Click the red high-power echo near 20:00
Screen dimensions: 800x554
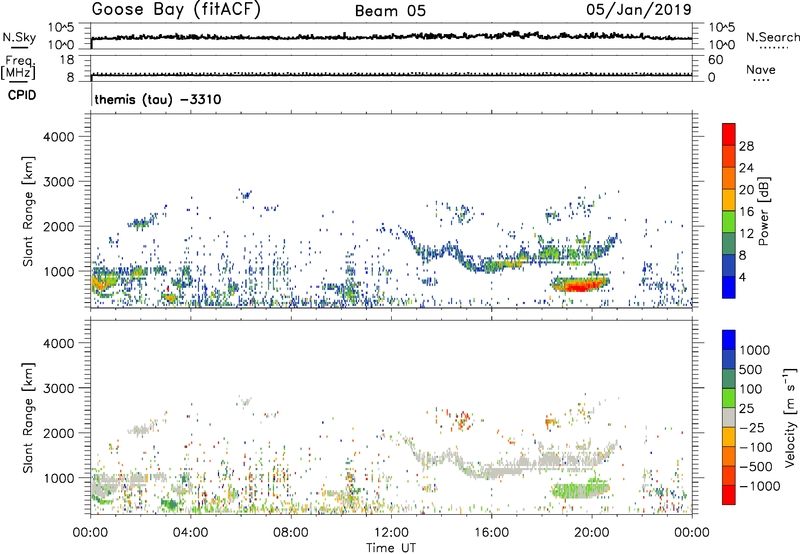click(x=579, y=287)
